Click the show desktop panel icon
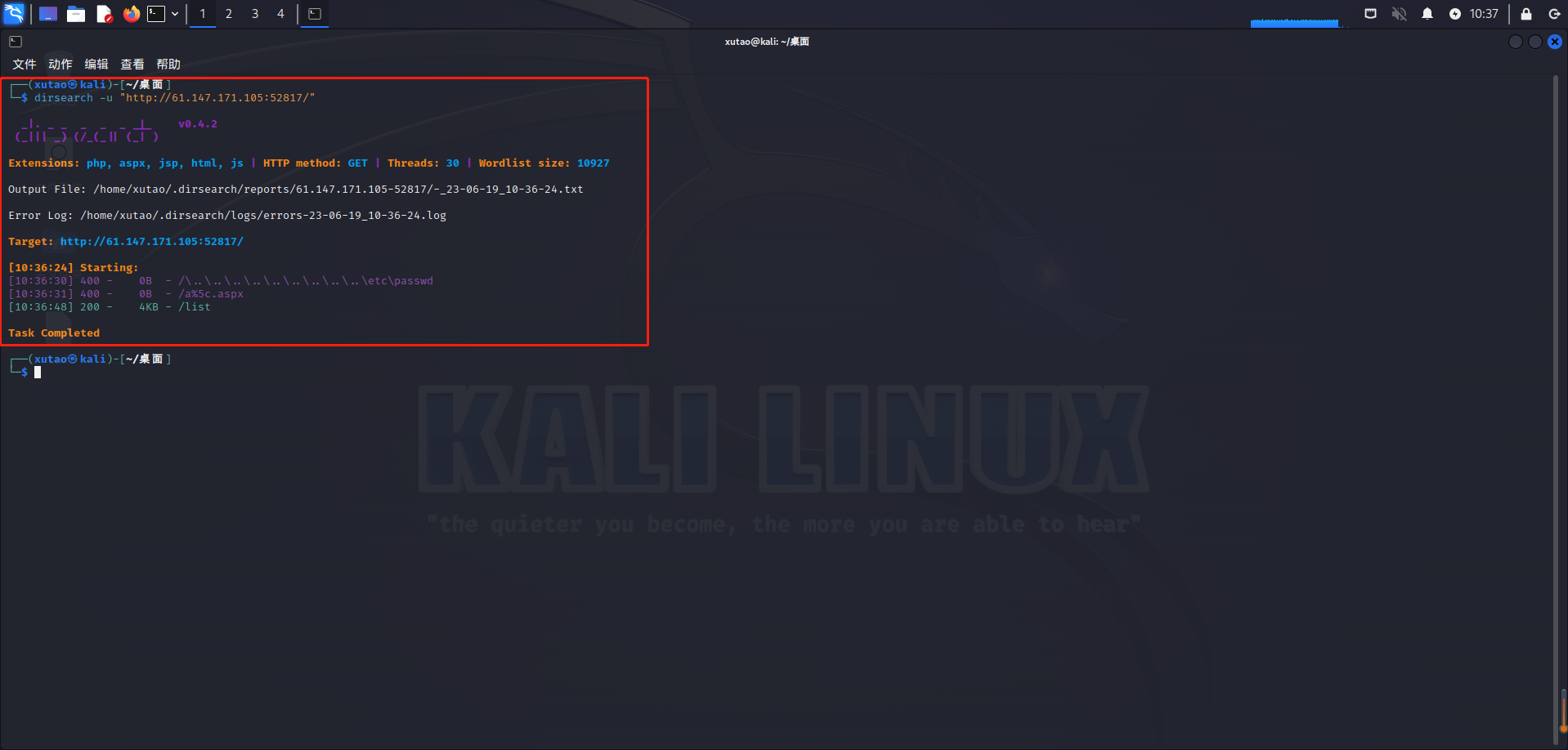The image size is (1568, 750). point(48,14)
